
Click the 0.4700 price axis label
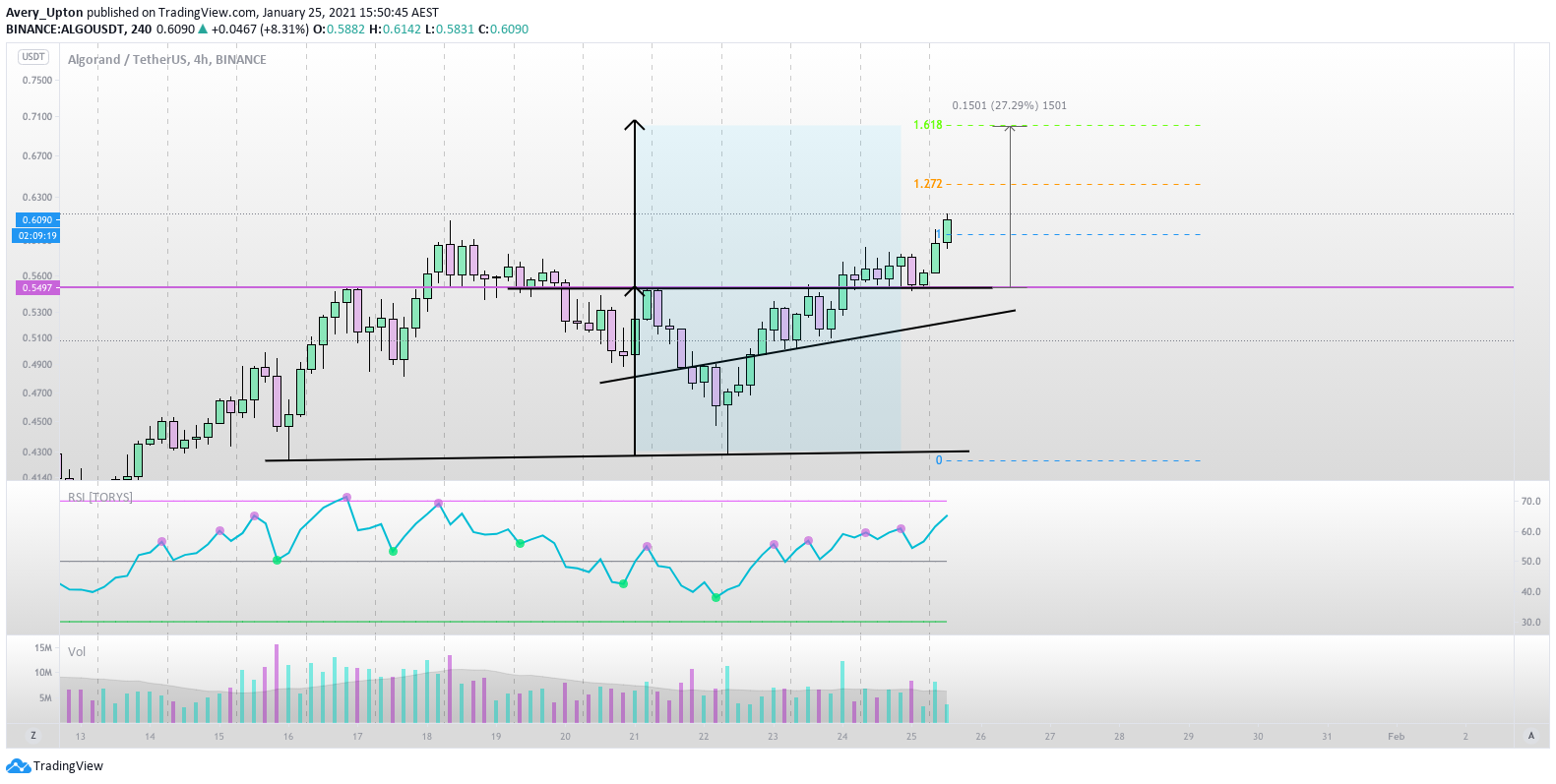coord(37,393)
